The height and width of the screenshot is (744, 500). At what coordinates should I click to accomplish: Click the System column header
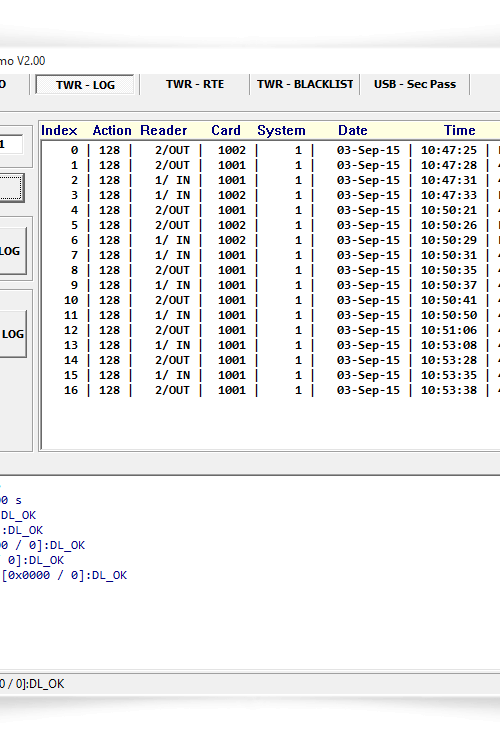[x=281, y=130]
